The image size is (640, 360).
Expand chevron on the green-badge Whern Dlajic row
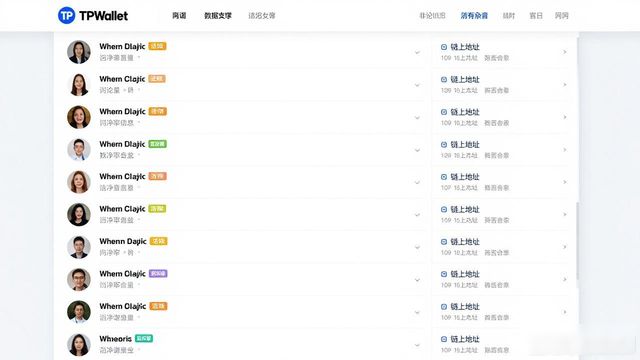coord(417,150)
